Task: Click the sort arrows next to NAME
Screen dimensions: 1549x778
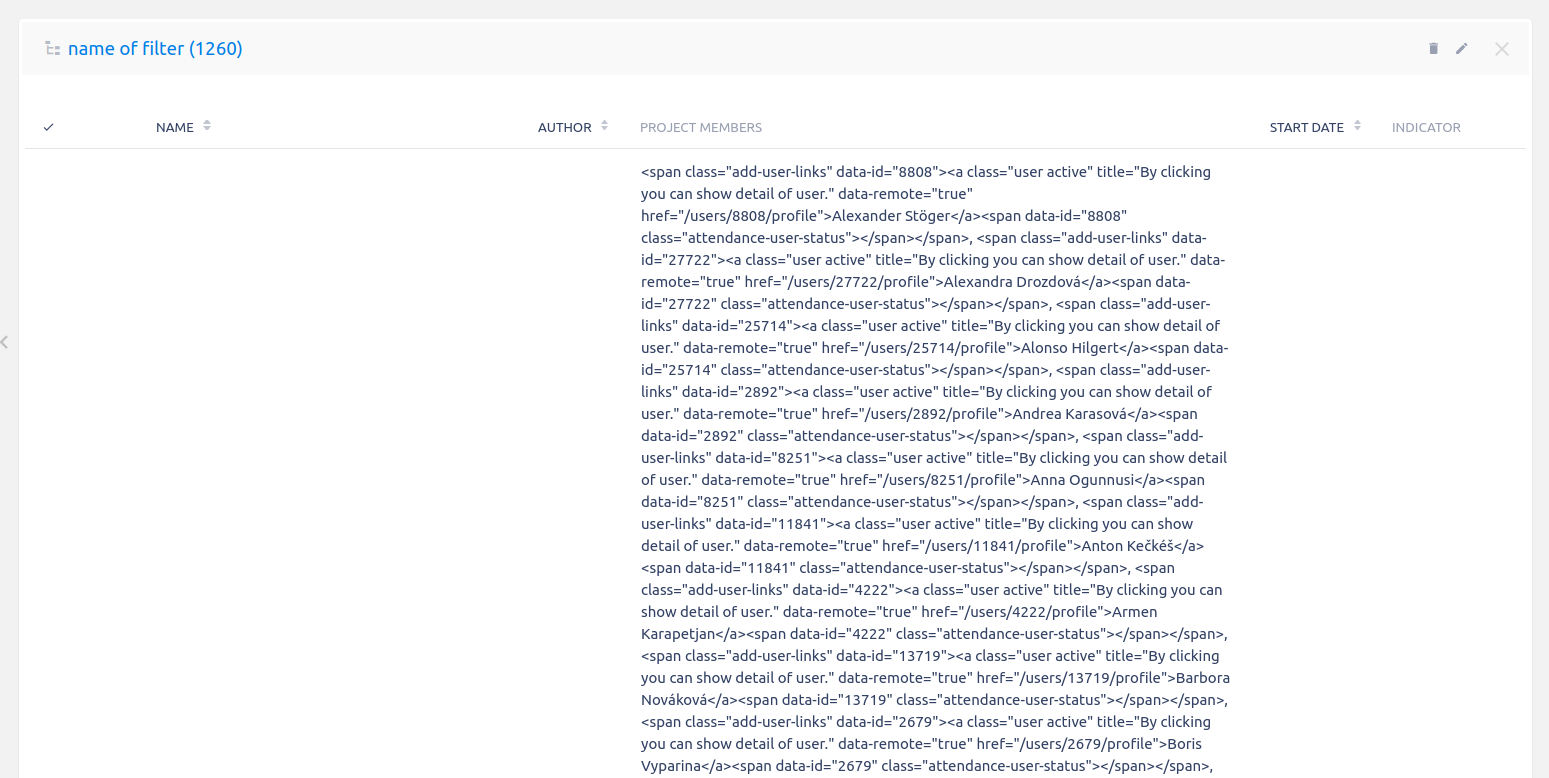Action: click(x=207, y=126)
